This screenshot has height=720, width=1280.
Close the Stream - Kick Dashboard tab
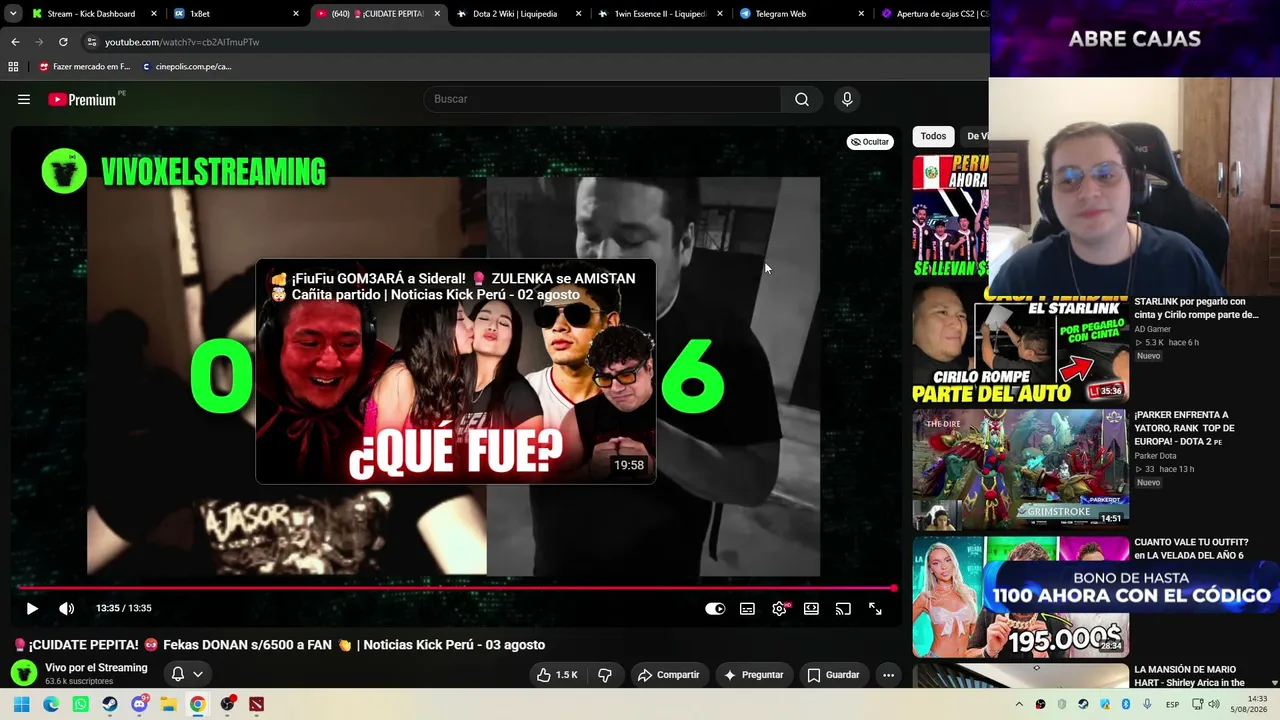pyautogui.click(x=154, y=14)
